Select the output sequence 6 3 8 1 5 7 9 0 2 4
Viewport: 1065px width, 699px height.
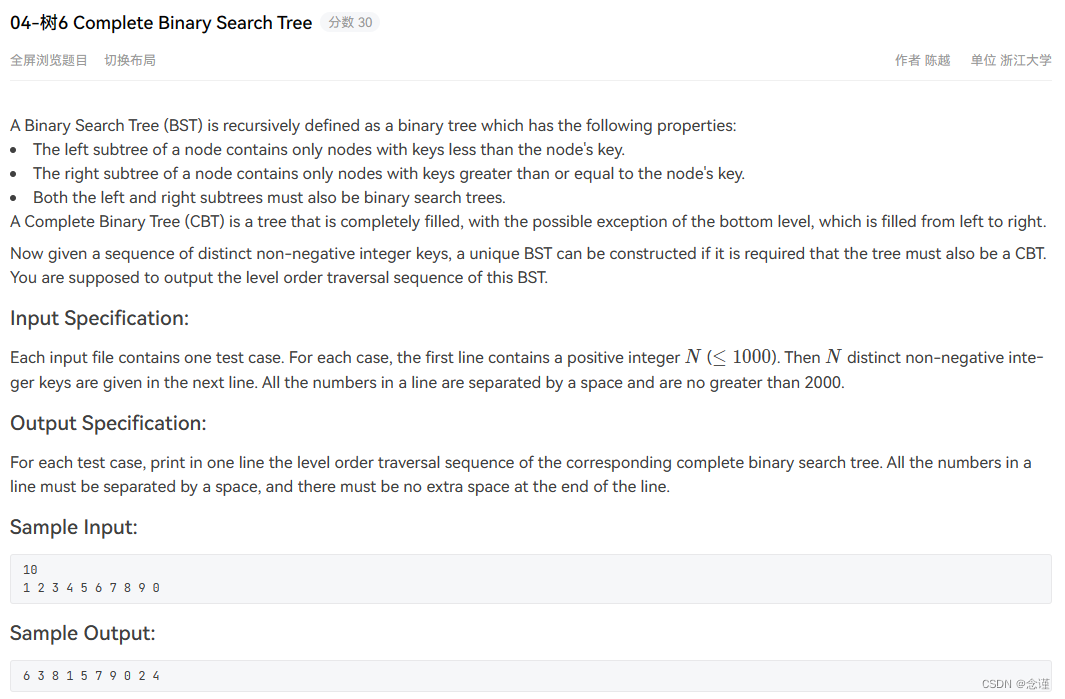point(91,675)
